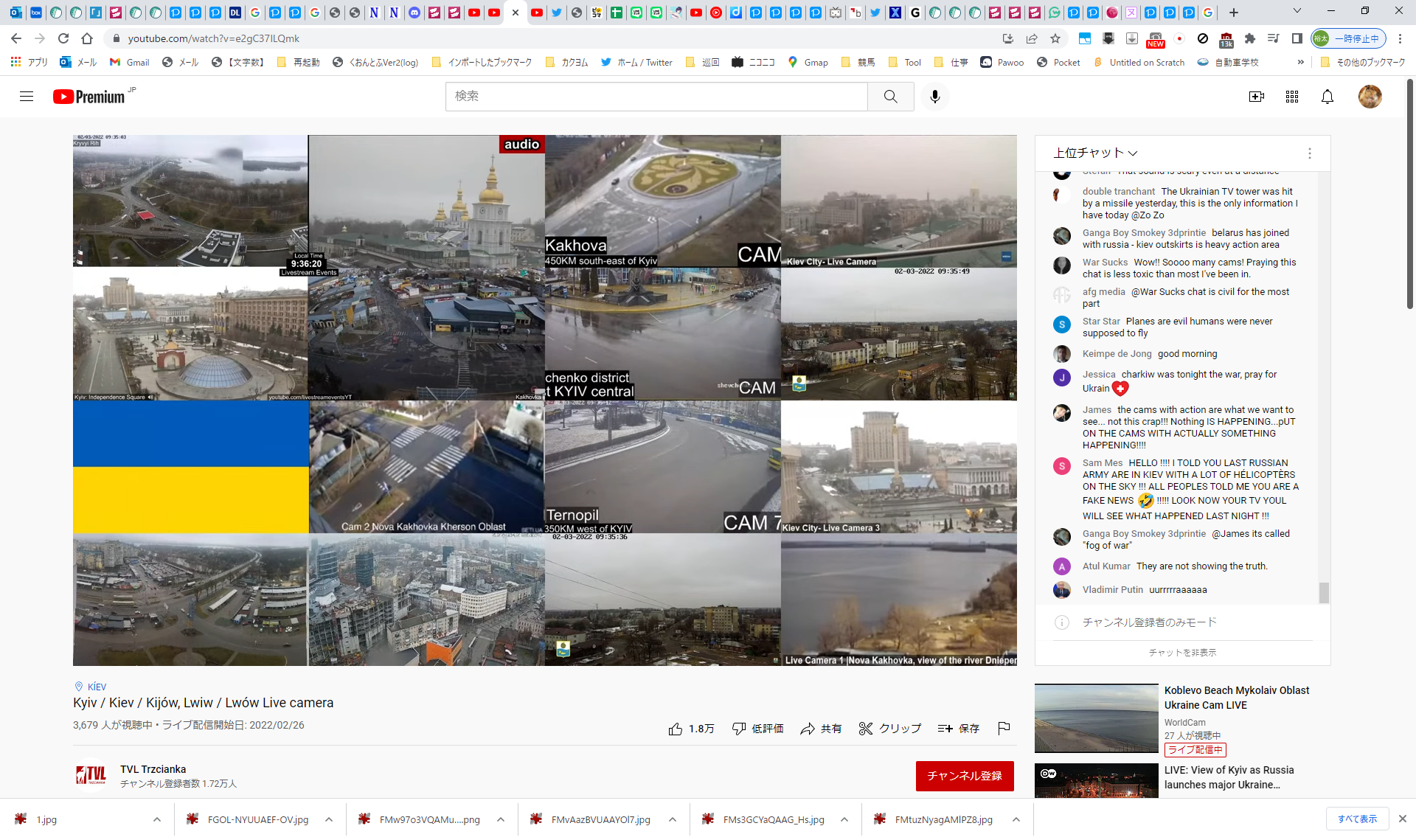The width and height of the screenshot is (1416, 840).
Task: Open the notifications bell
Action: 1327,97
